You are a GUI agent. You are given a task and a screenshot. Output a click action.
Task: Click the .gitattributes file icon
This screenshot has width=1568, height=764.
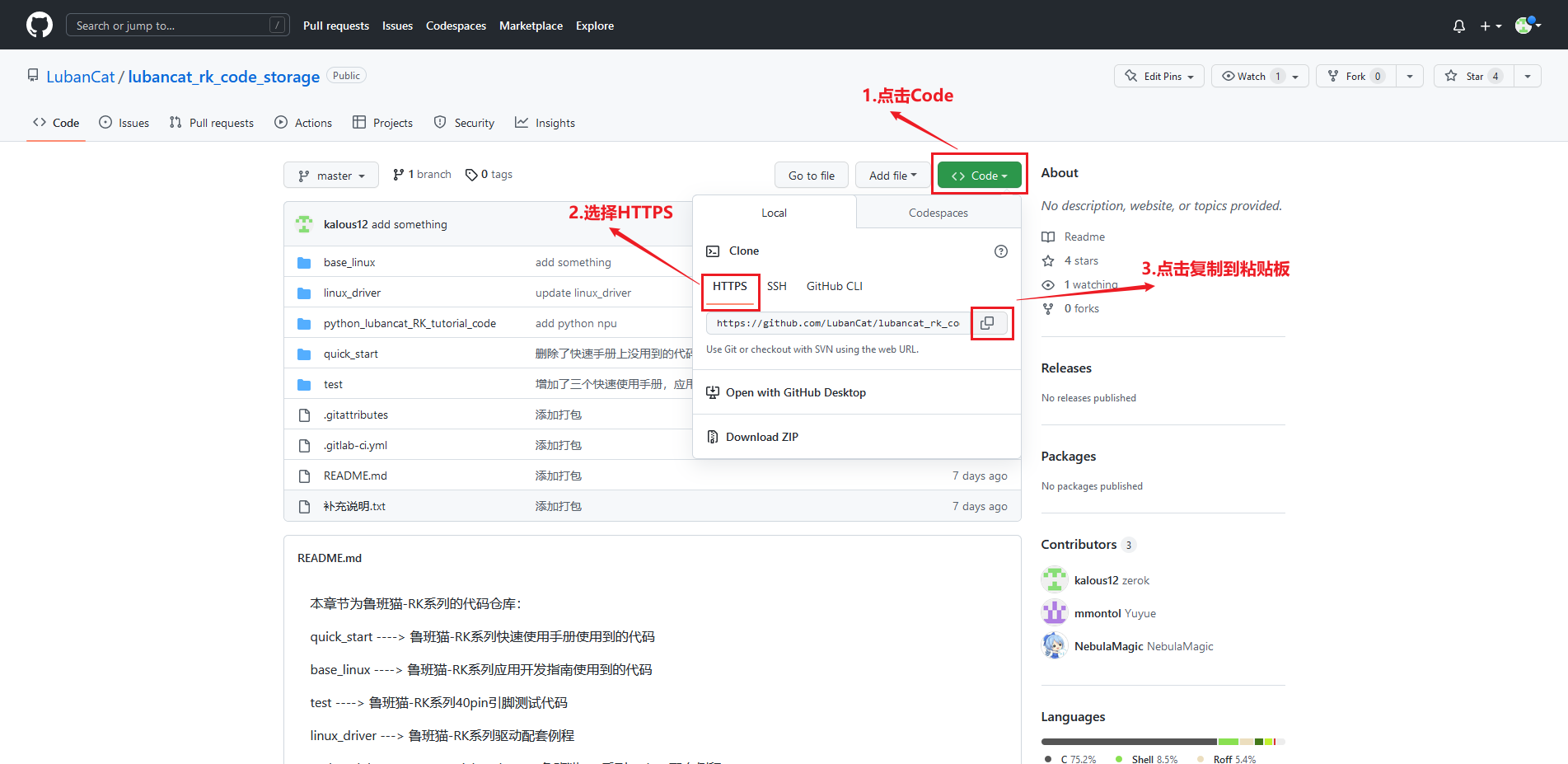(304, 415)
